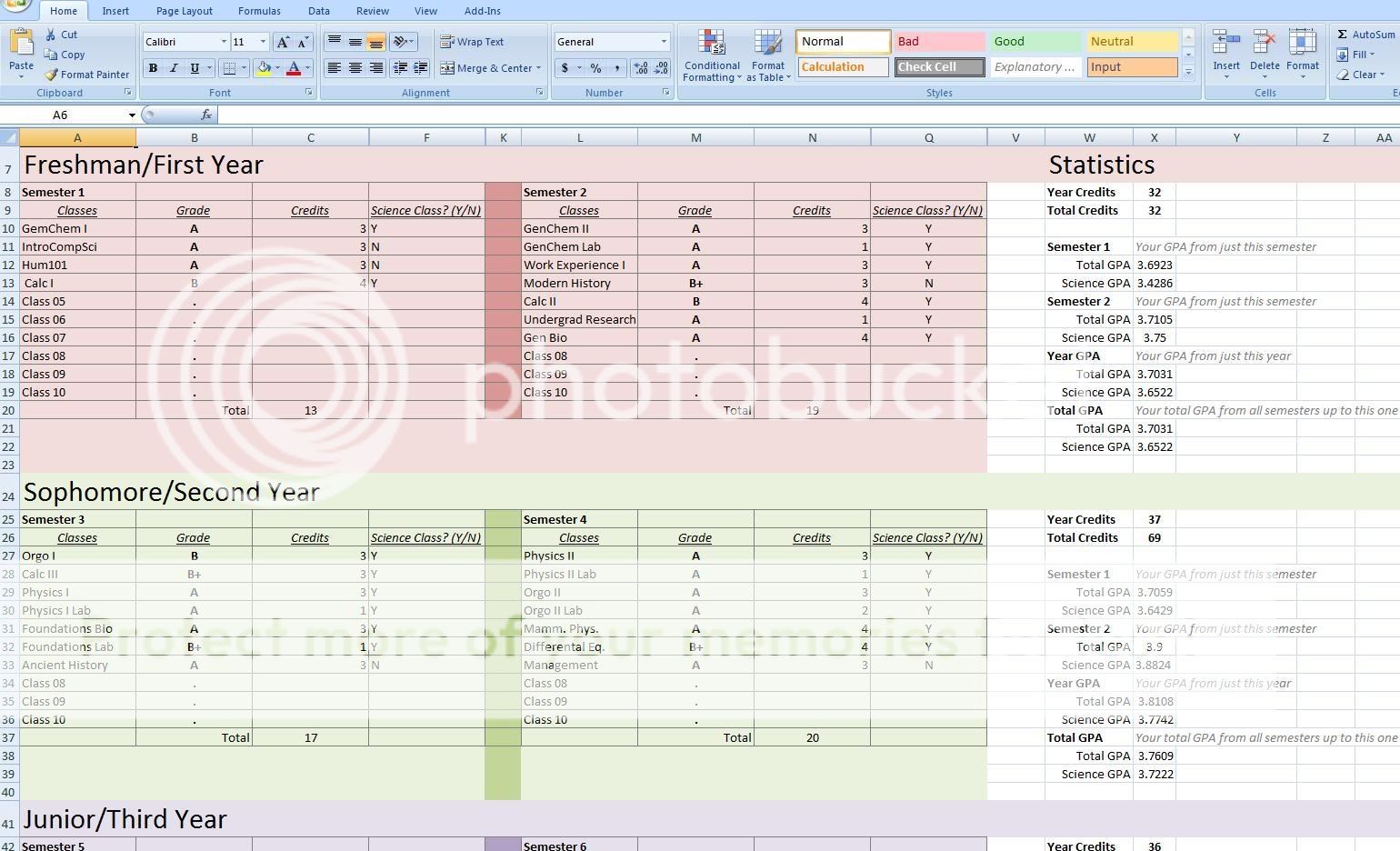Toggle Top Align vertical alignment
Image resolution: width=1400 pixels, height=851 pixels.
335,42
